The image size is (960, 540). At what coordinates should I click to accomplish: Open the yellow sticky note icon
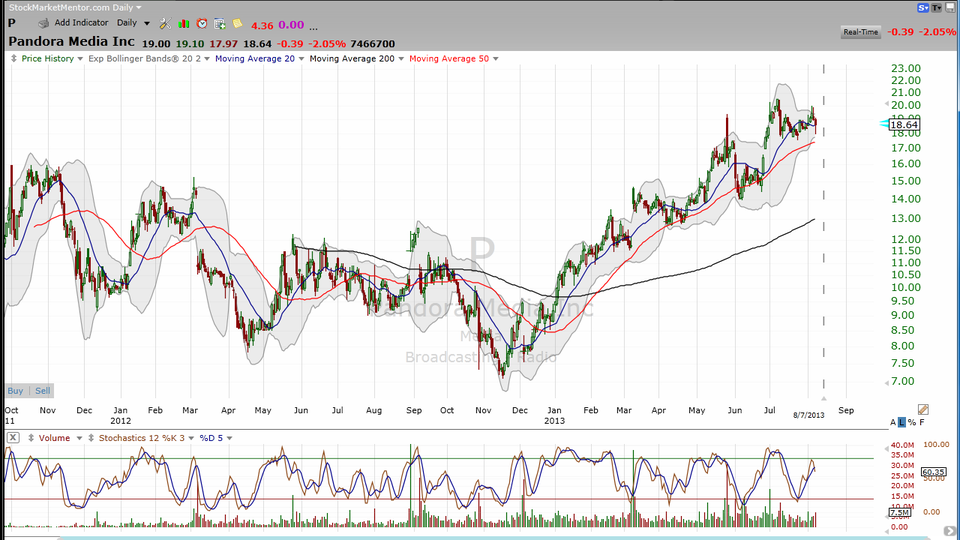click(x=237, y=24)
